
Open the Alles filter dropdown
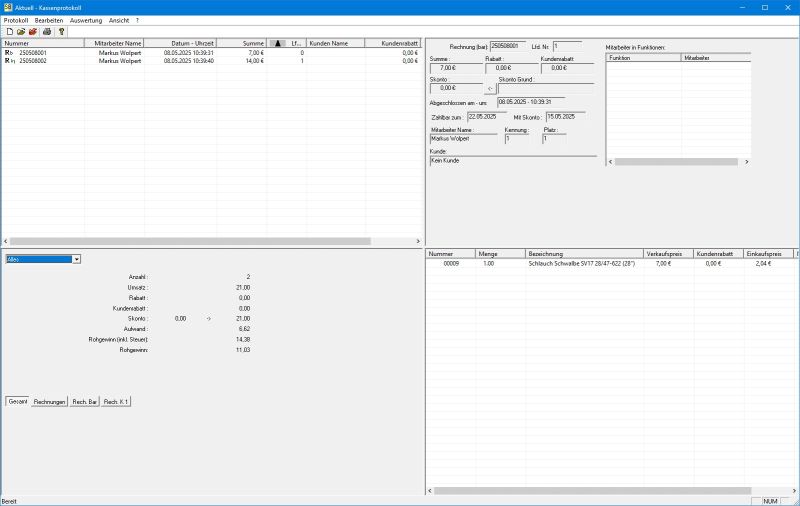click(x=76, y=260)
